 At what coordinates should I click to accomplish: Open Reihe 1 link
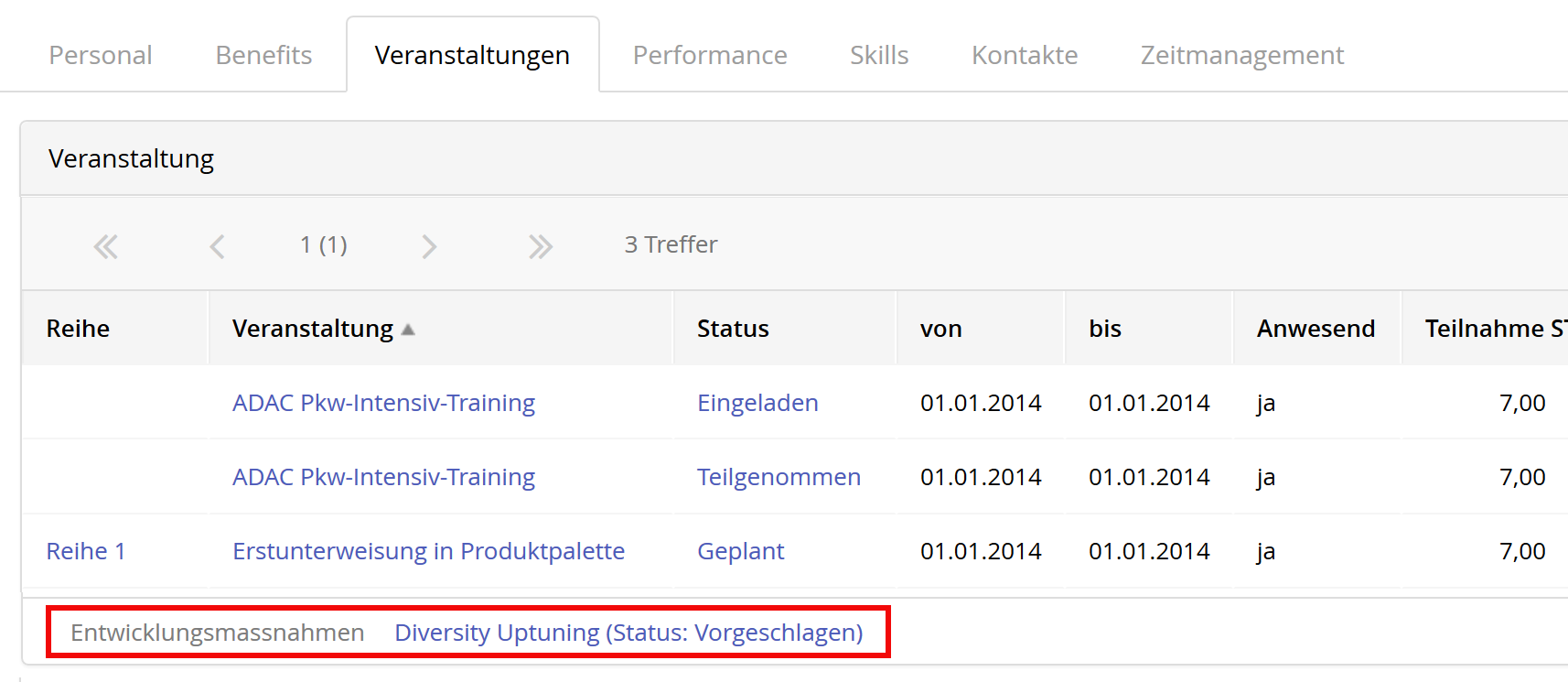pos(86,551)
